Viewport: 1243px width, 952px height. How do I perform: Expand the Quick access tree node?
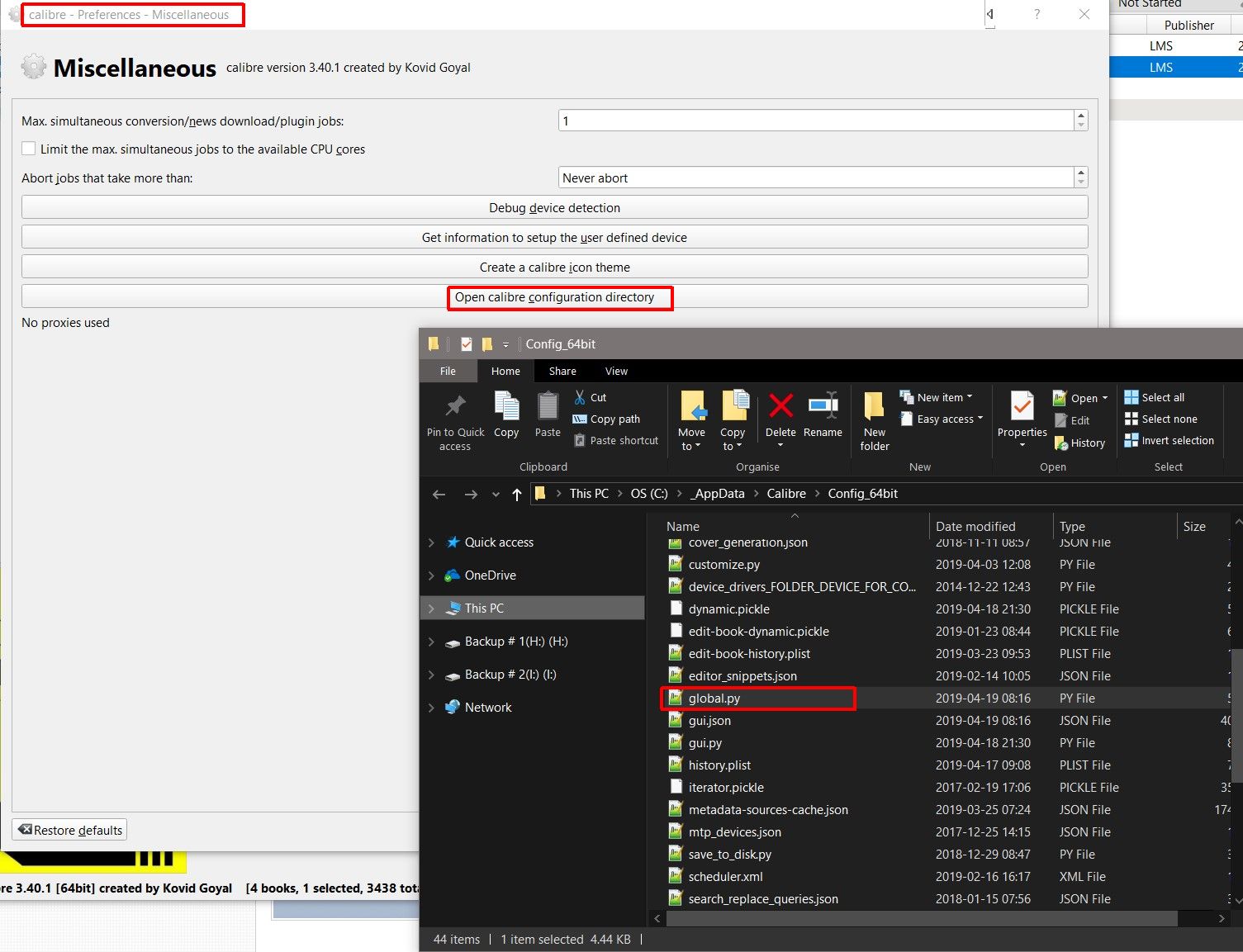(431, 542)
